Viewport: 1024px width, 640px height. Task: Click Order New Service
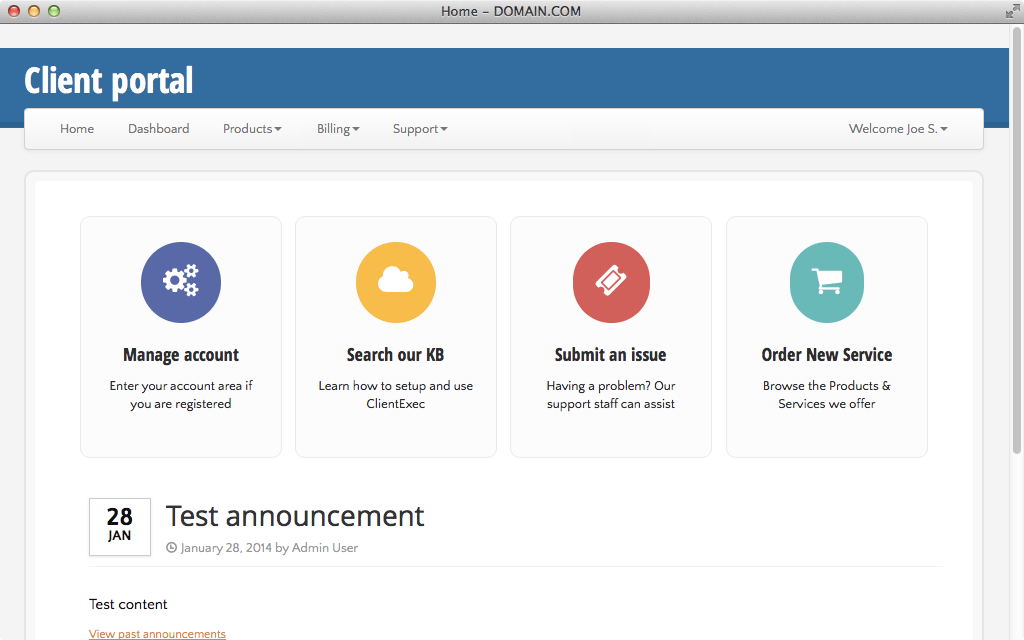[826, 354]
